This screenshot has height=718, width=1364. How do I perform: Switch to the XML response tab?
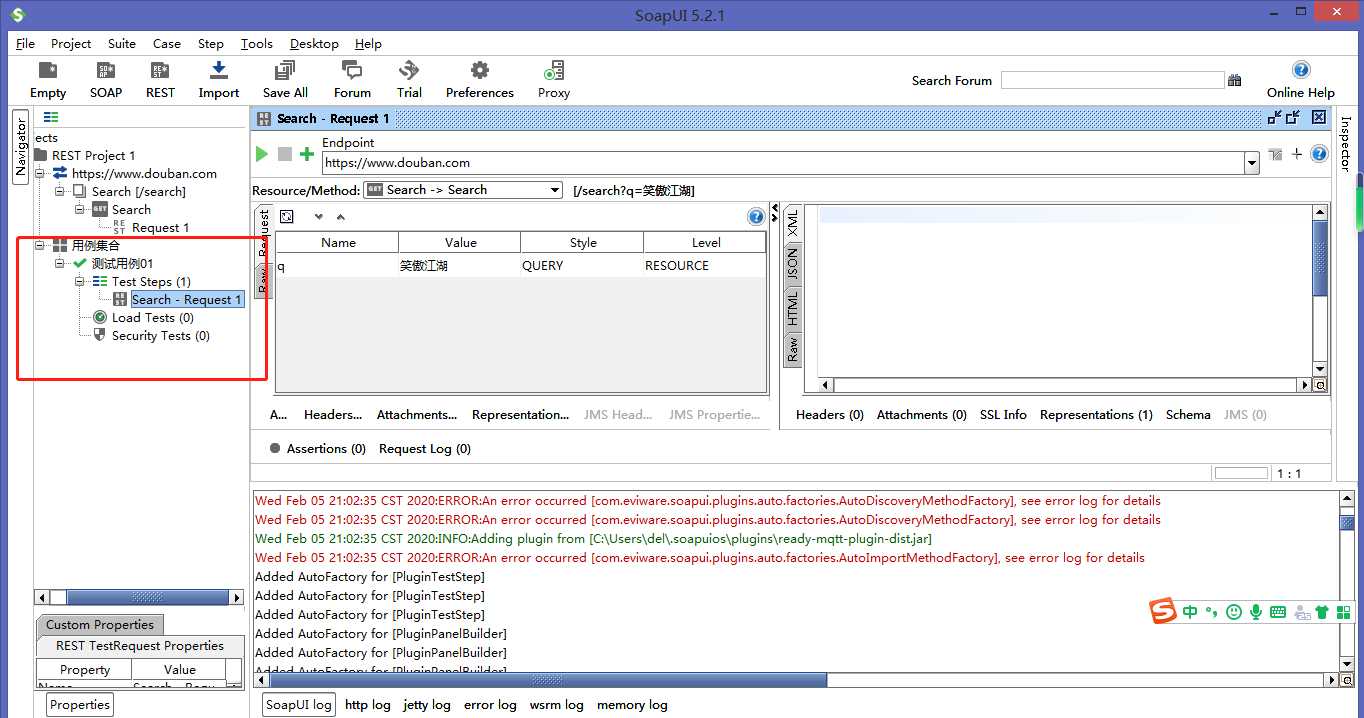tap(793, 223)
